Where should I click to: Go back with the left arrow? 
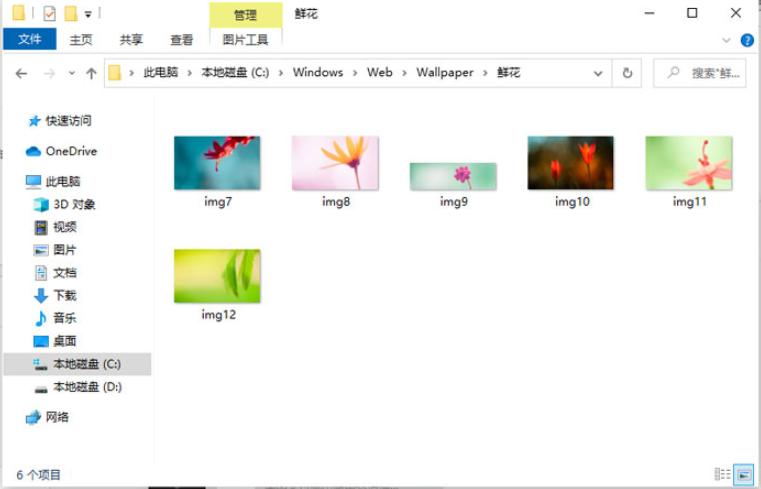[x=21, y=73]
